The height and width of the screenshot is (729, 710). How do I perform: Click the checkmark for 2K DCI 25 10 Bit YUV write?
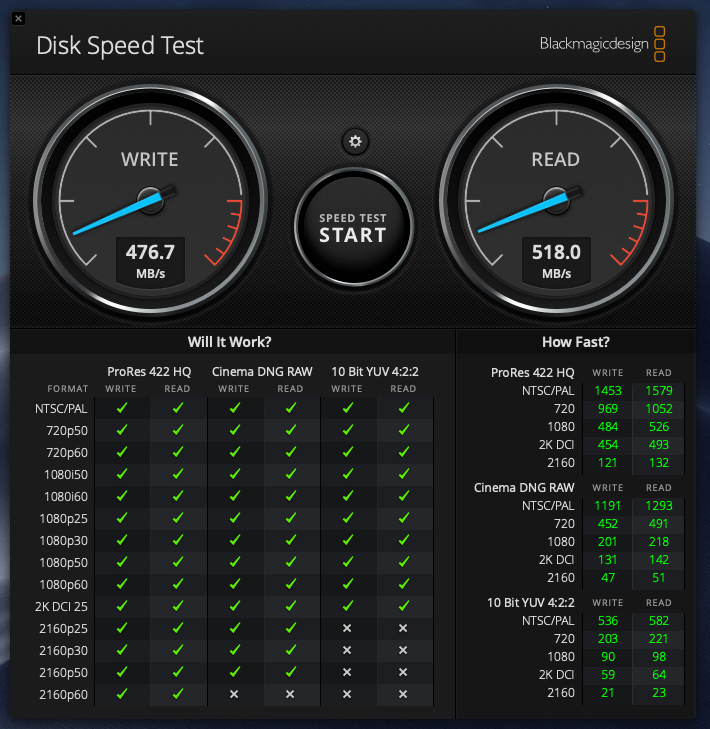tap(347, 606)
